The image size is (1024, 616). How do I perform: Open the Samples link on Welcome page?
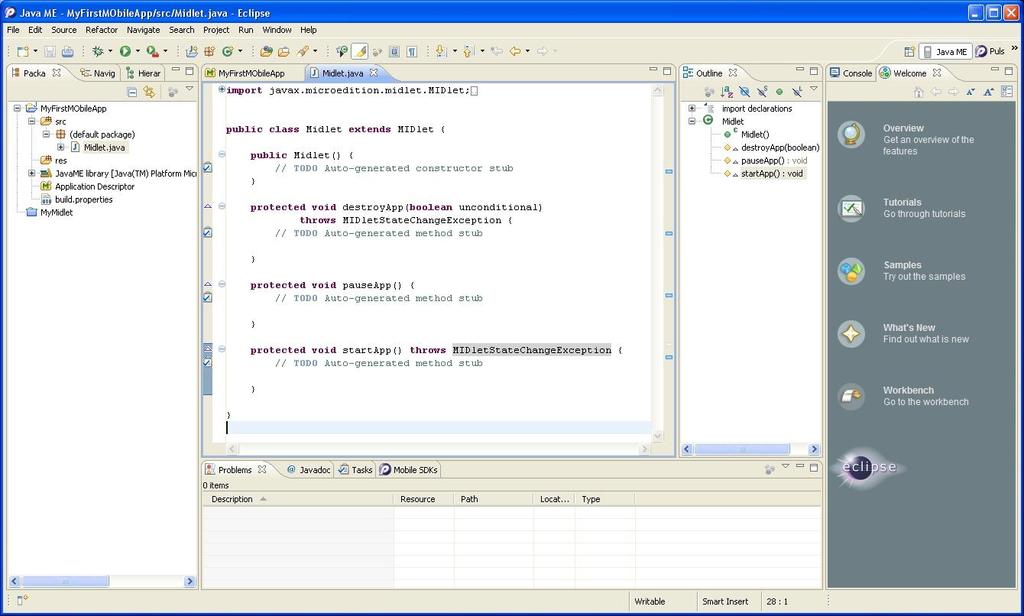click(x=902, y=265)
